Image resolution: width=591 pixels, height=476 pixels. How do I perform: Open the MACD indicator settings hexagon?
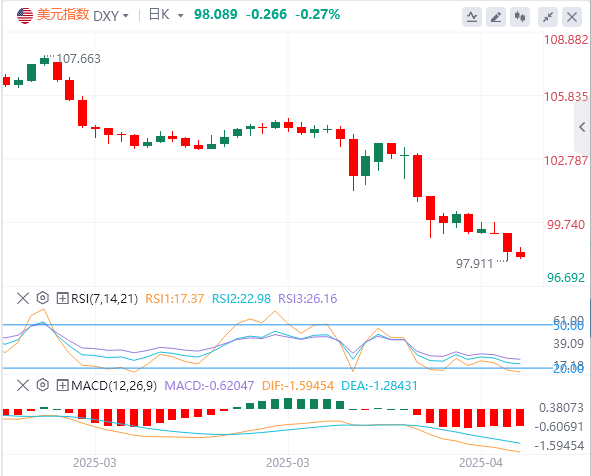pyautogui.click(x=43, y=385)
